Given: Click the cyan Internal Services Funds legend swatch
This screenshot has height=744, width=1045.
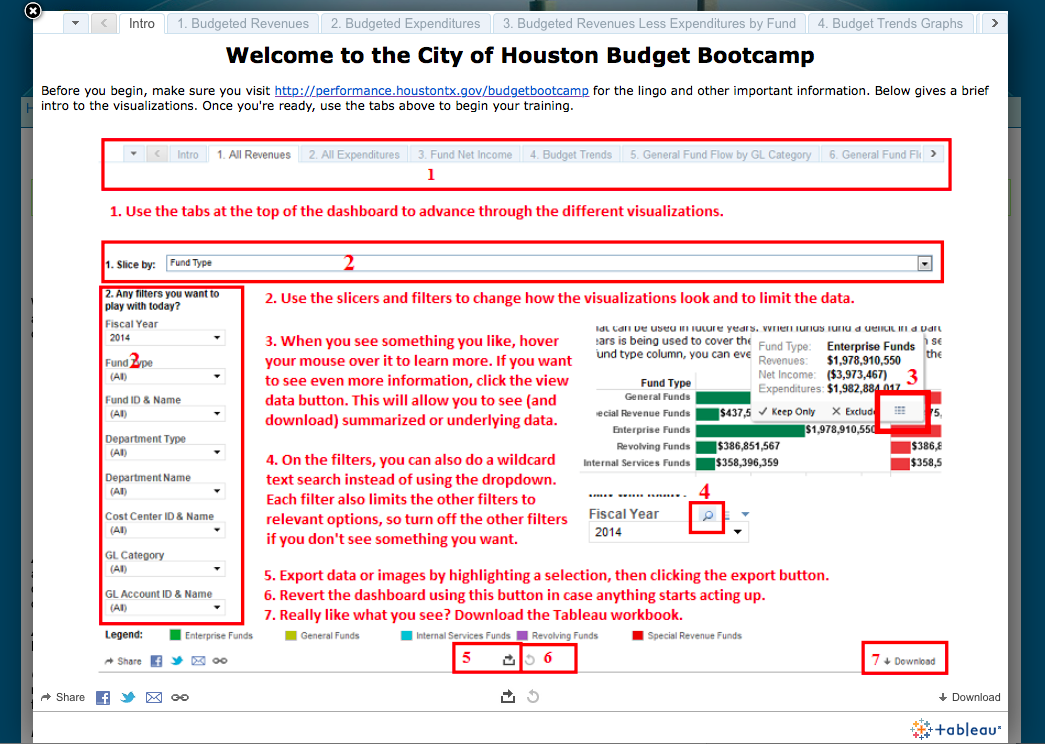Looking at the screenshot, I should 406,635.
